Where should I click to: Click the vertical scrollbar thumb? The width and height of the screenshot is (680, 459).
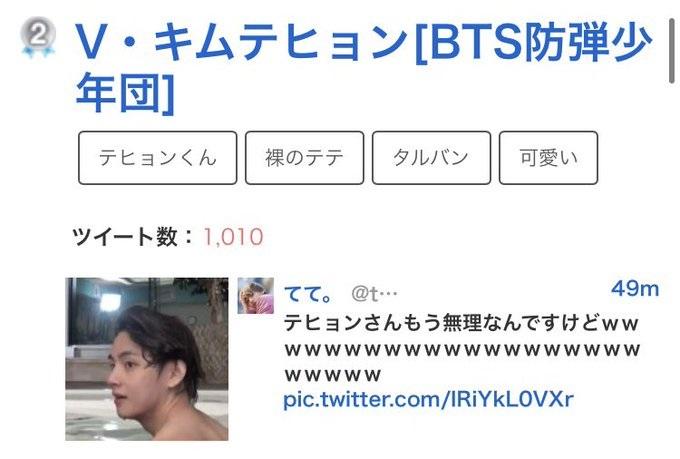coord(672,51)
